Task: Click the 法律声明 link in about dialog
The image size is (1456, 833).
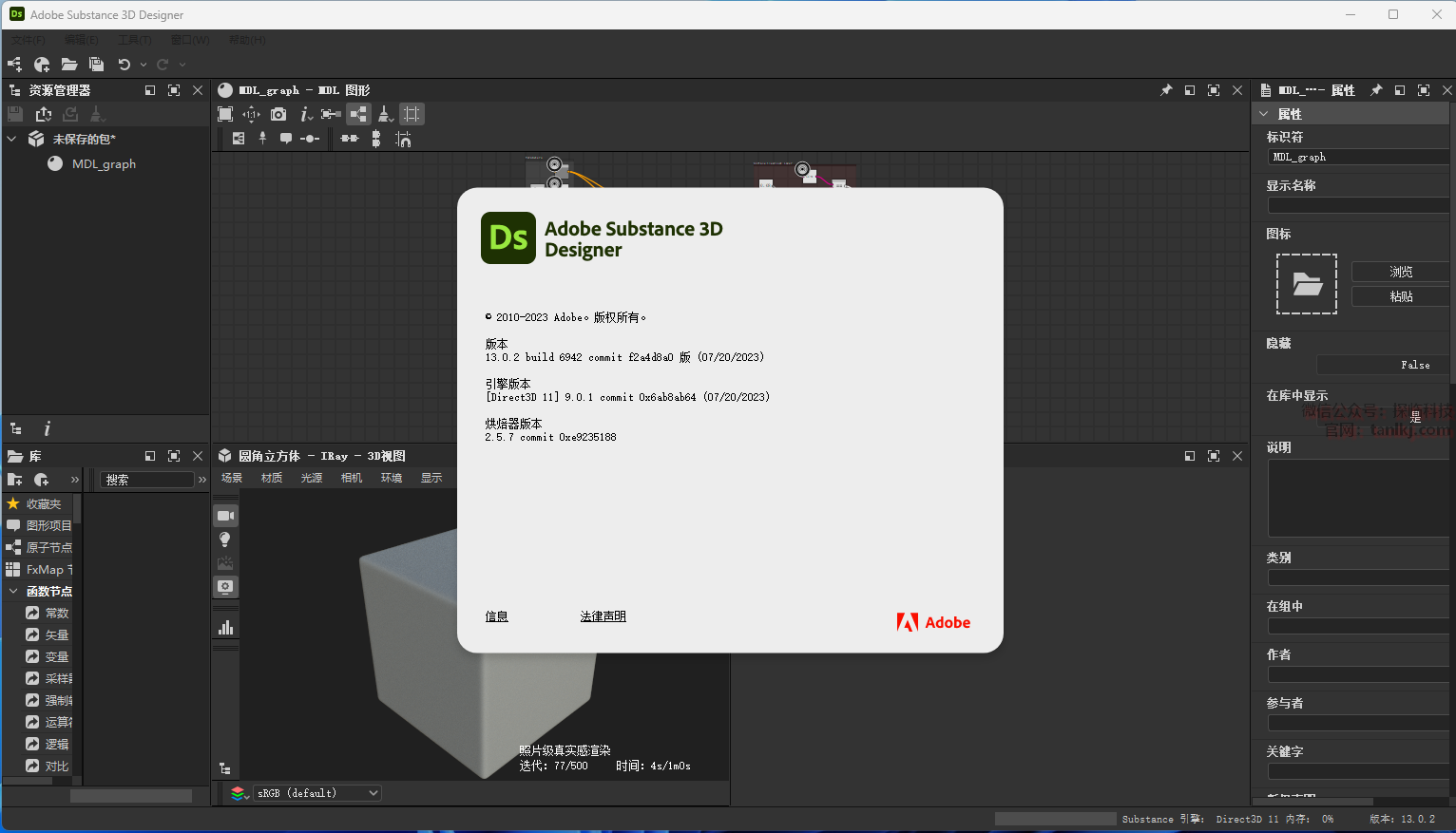Action: (603, 616)
